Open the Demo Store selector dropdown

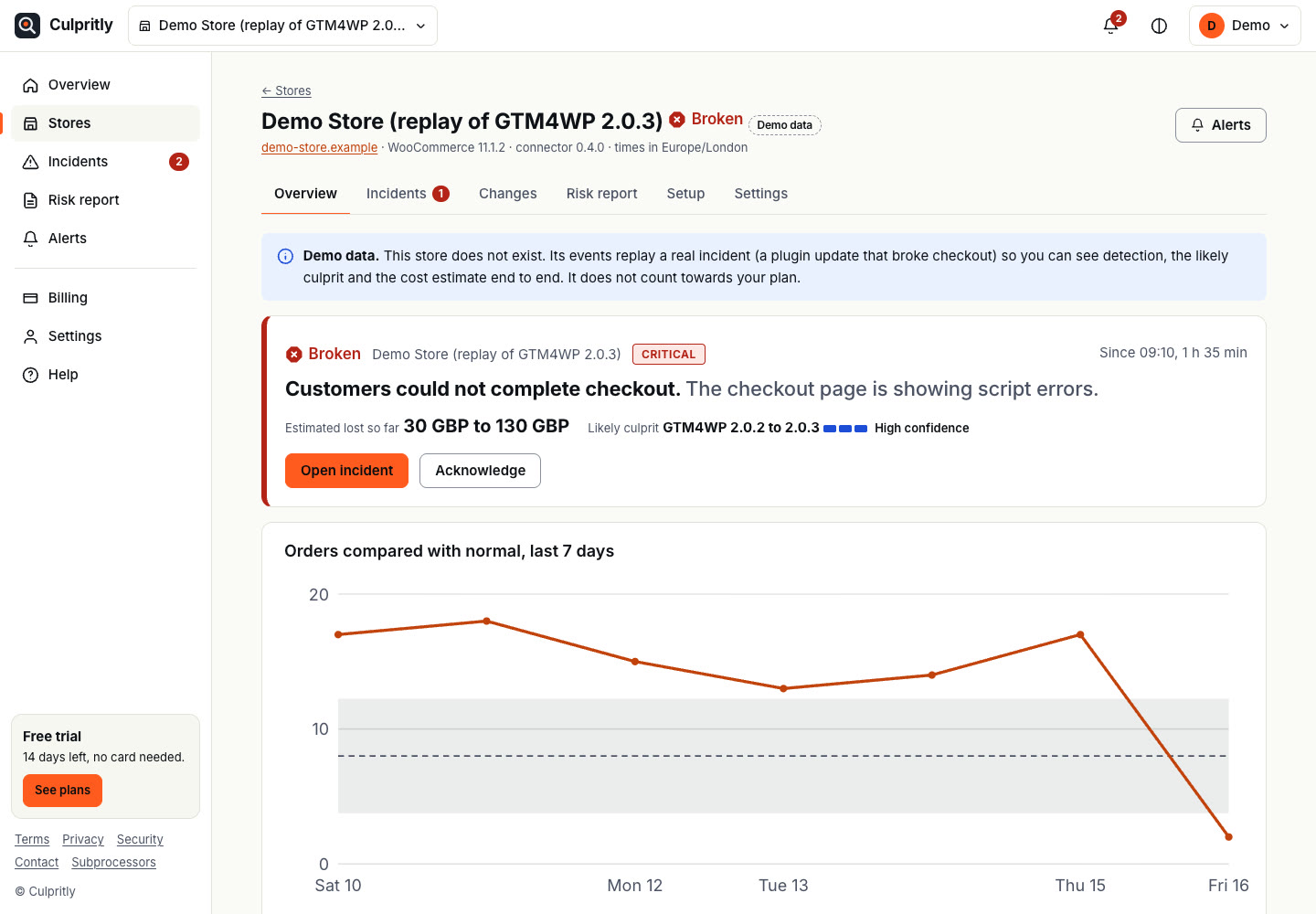pyautogui.click(x=282, y=26)
